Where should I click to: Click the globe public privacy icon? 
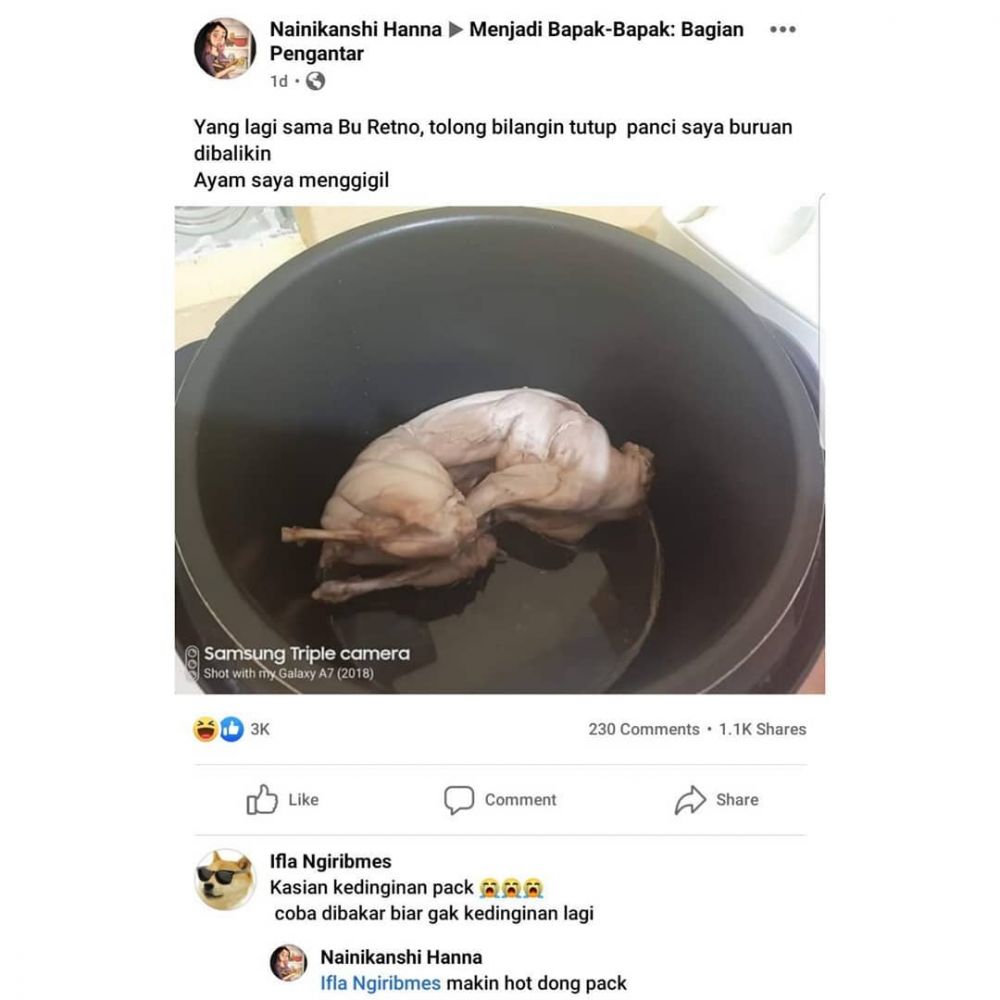click(315, 81)
